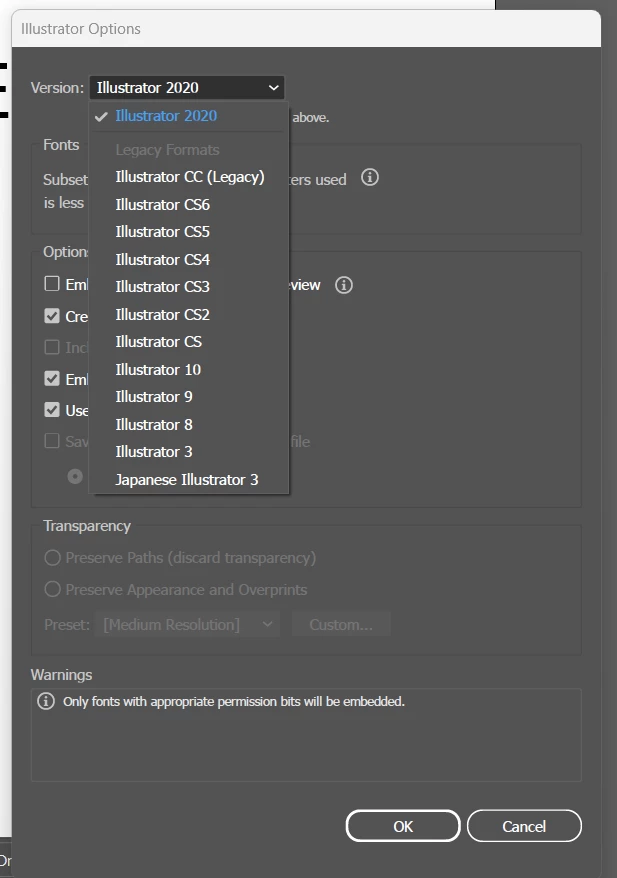The width and height of the screenshot is (617, 878).
Task: Click the info icon in the Warnings box
Action: coord(46,701)
